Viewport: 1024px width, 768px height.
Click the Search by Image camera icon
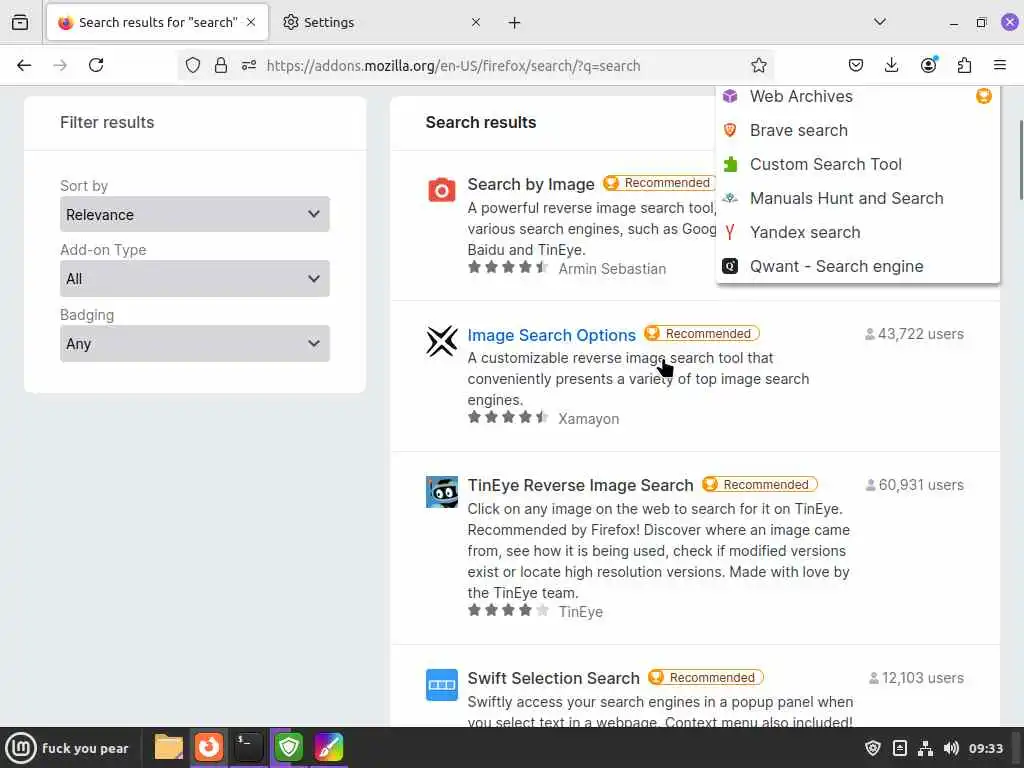coord(441,190)
